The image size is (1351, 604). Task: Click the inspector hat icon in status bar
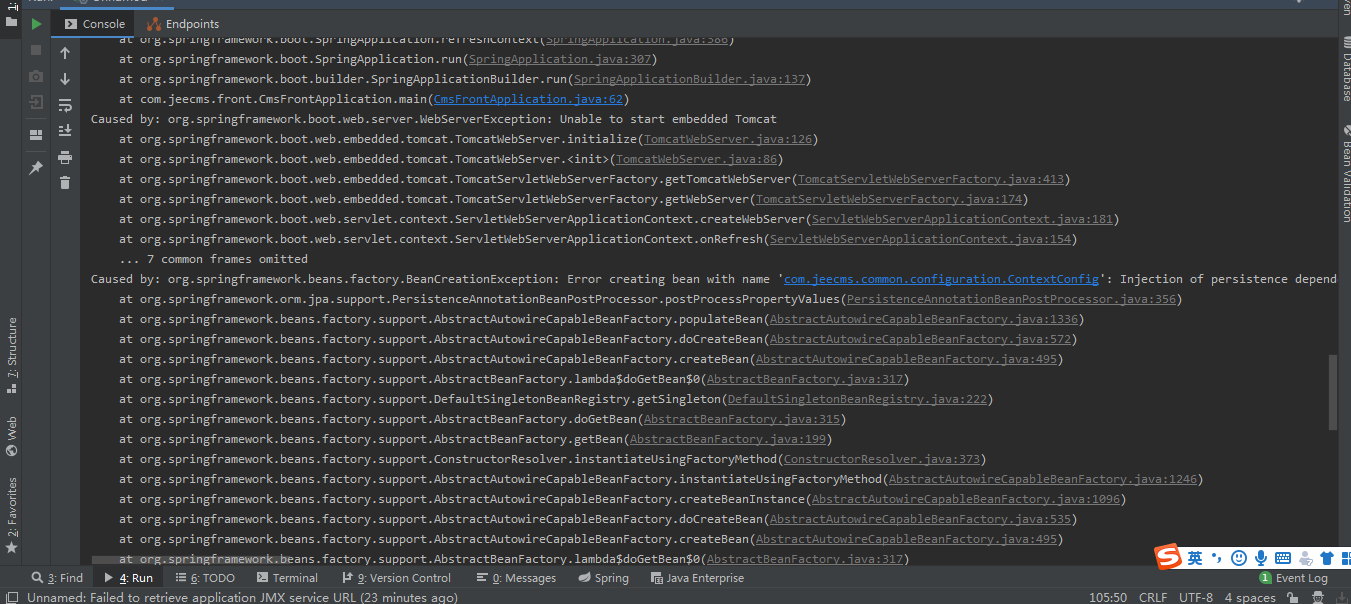click(1316, 597)
